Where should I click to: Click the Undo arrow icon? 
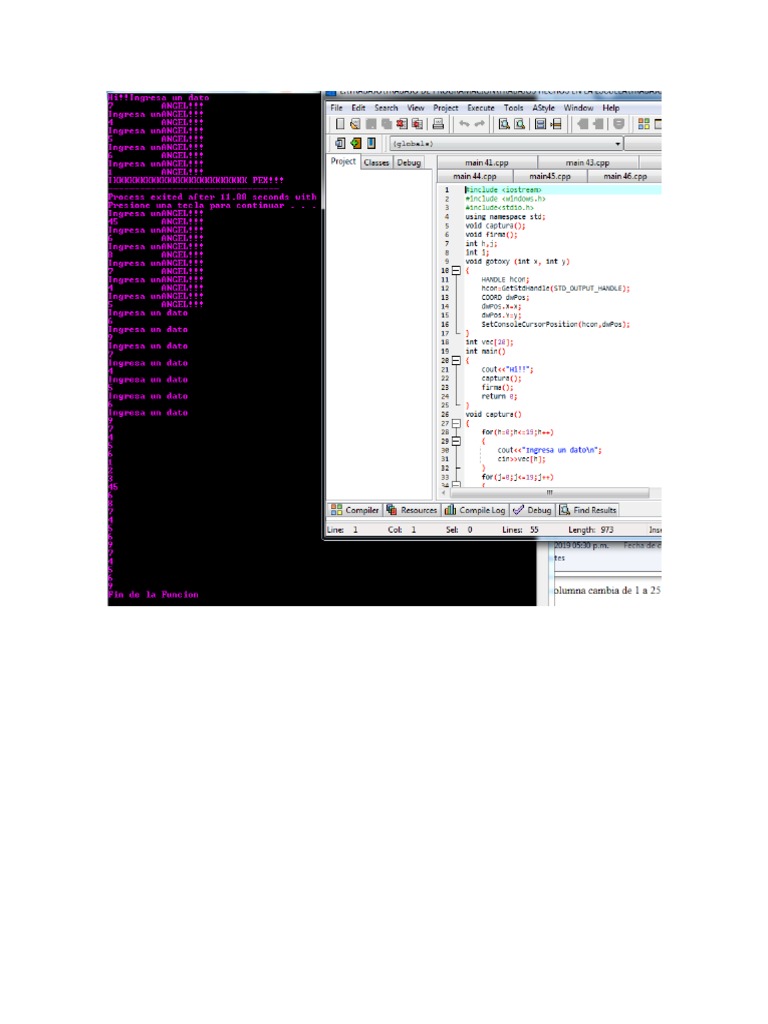coord(464,123)
